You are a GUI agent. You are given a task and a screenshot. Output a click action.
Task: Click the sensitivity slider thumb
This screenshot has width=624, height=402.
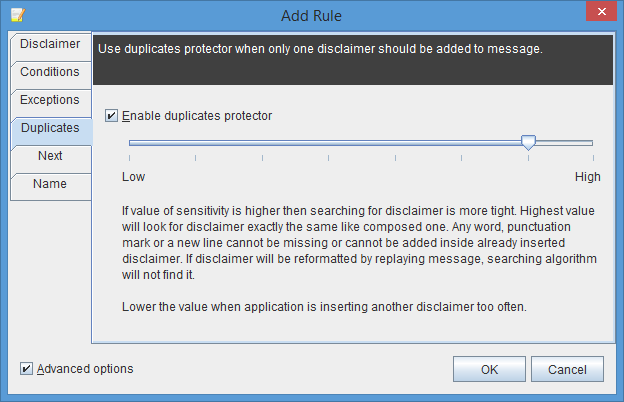(x=528, y=142)
